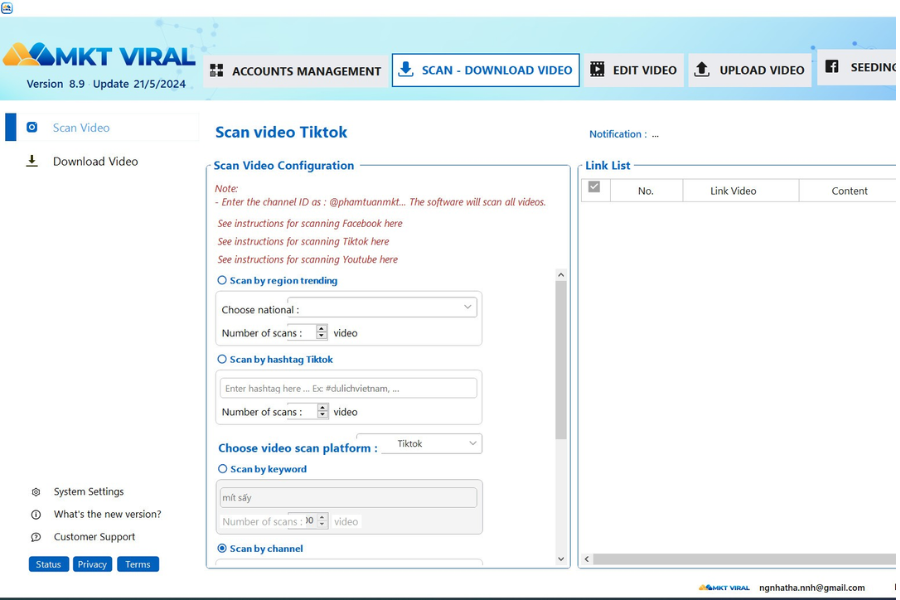The width and height of the screenshot is (900, 600).
Task: Open the Accounts Management tab
Action: (x=296, y=71)
